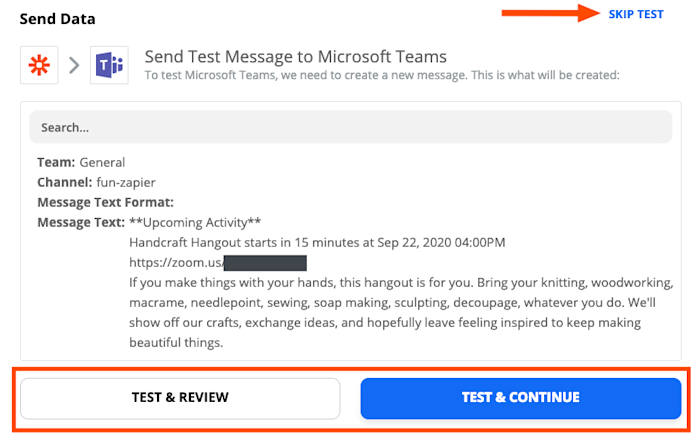The height and width of the screenshot is (442, 700).
Task: Click the 'To test Microsoft Teams' subtitle text
Action: (382, 75)
